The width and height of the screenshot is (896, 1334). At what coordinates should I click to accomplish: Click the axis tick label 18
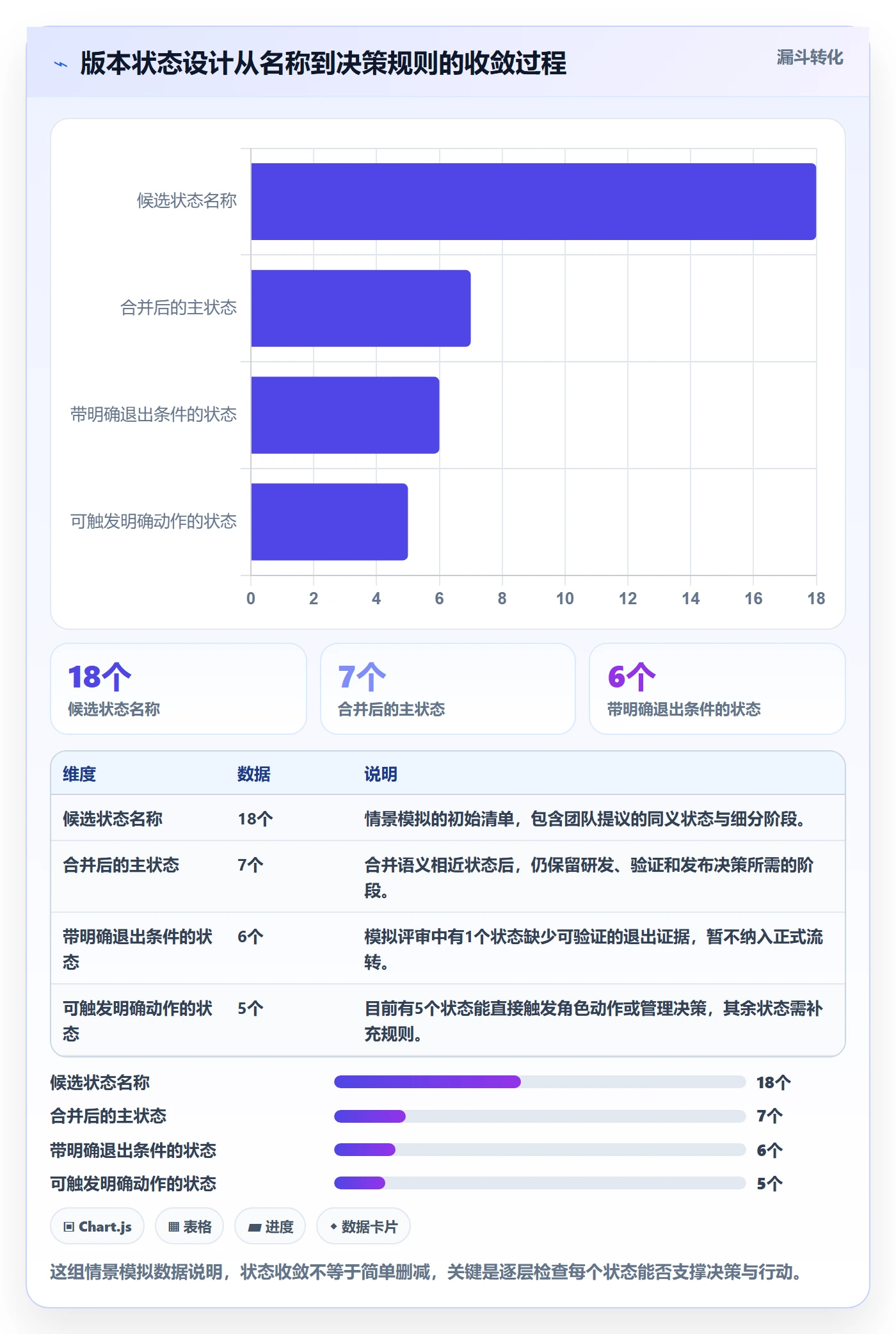click(816, 599)
